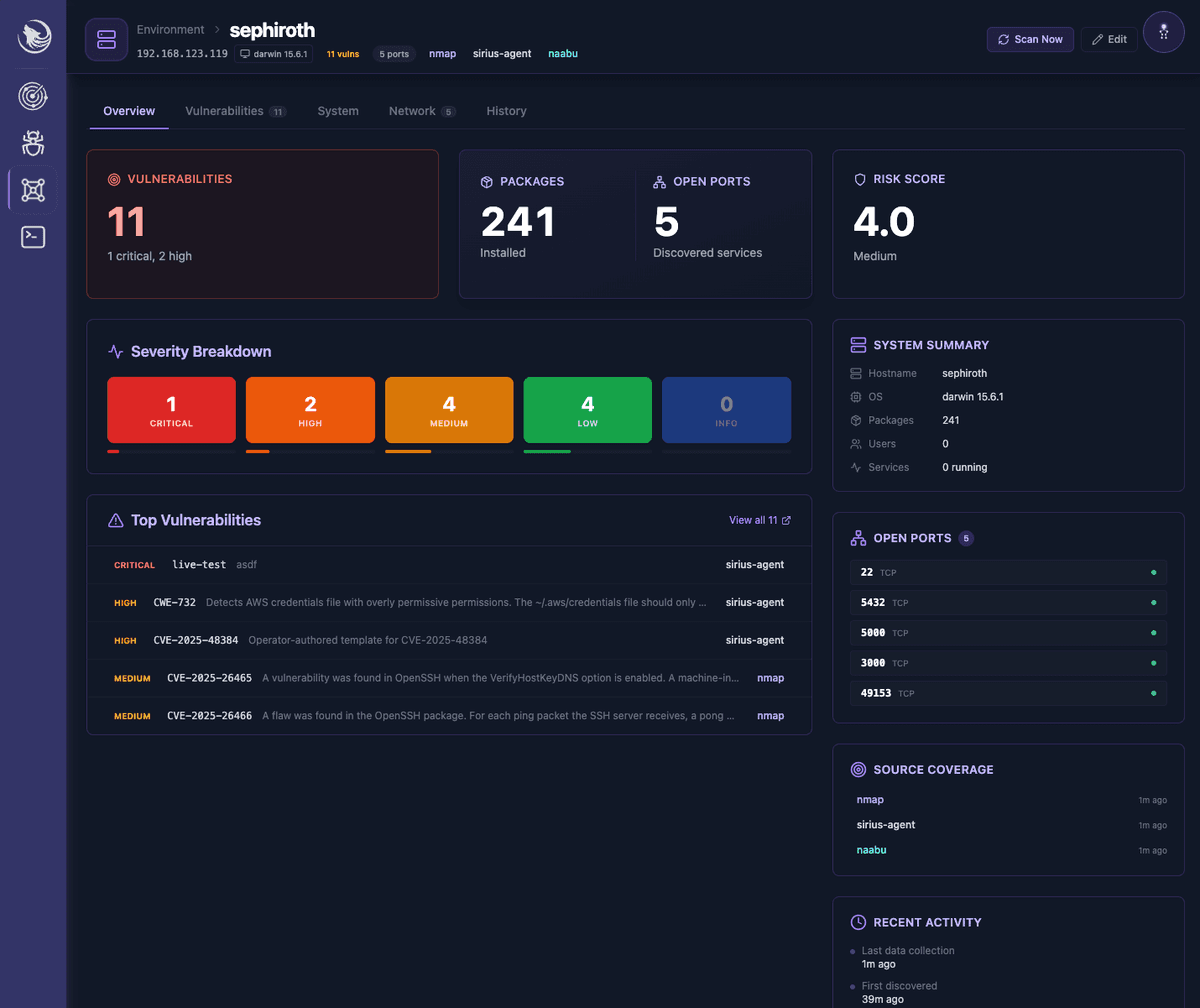Click the shield icon beside Risk Score
Image resolution: width=1200 pixels, height=1008 pixels.
pos(860,179)
